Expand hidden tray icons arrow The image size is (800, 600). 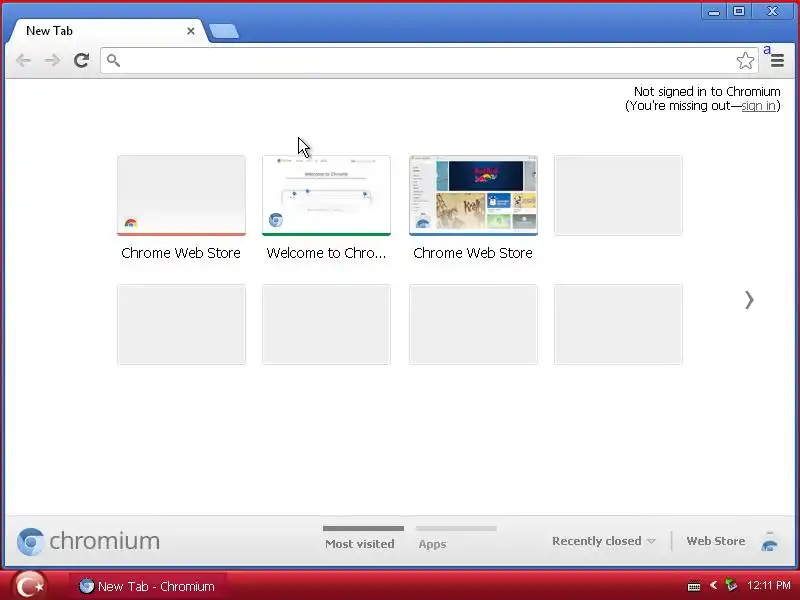coord(713,585)
